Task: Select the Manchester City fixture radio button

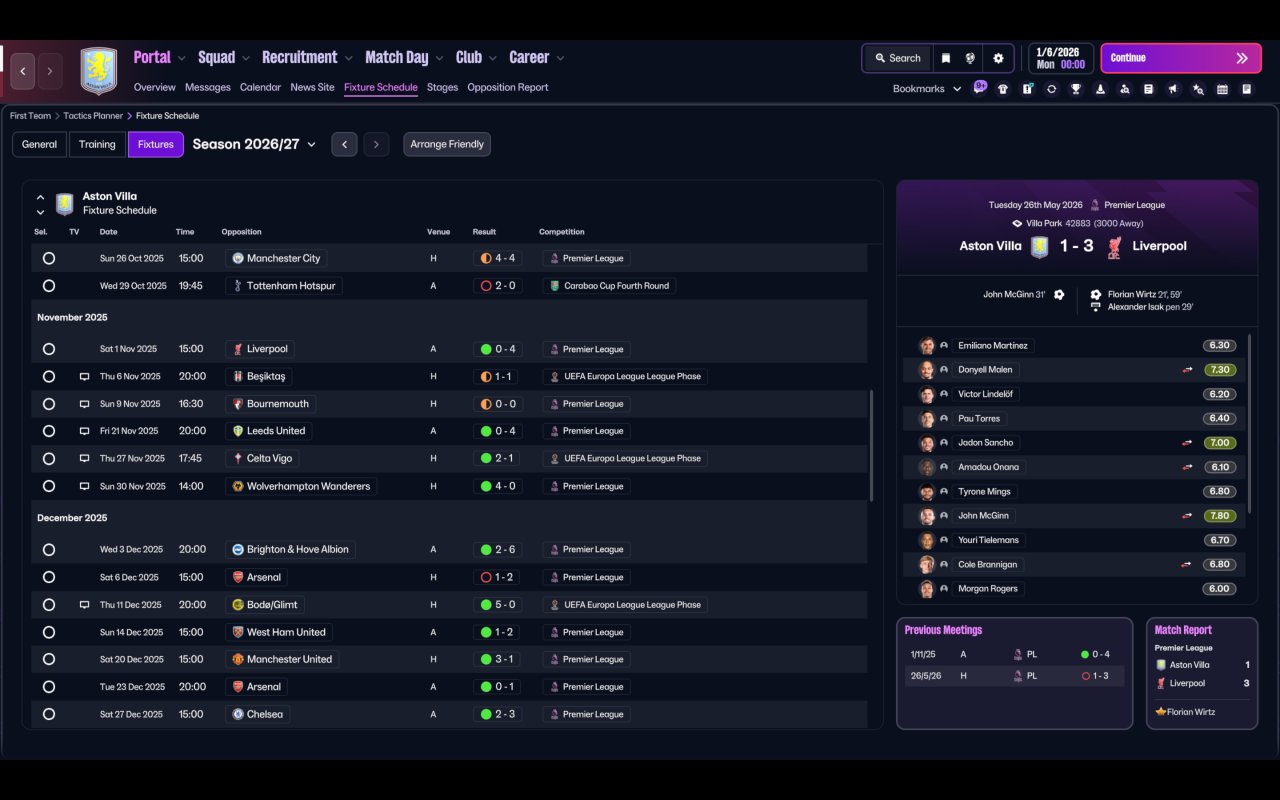Action: pyautogui.click(x=49, y=258)
